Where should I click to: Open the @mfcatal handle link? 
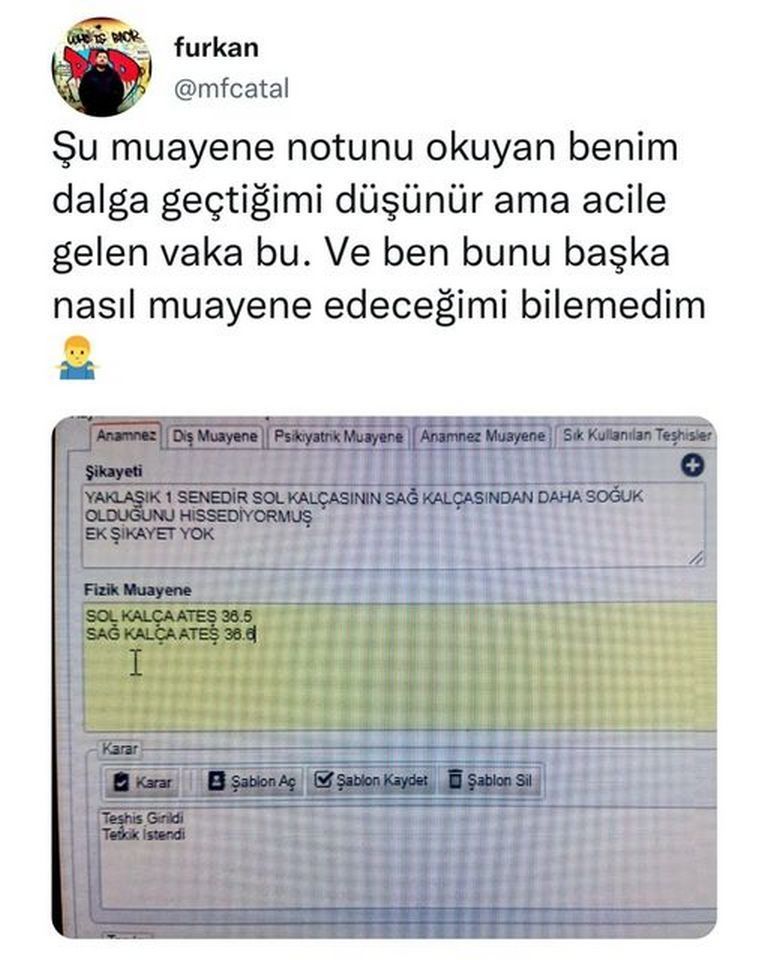(232, 89)
